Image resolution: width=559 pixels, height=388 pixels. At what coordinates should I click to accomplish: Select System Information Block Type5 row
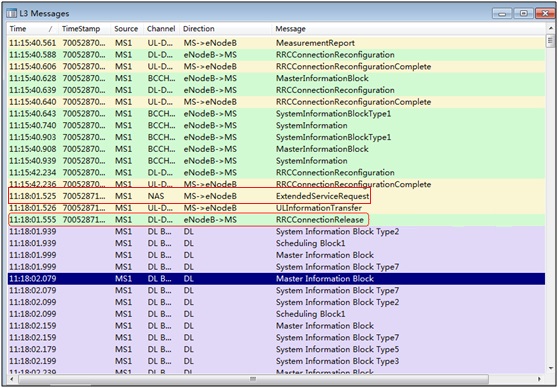pyautogui.click(x=276, y=349)
